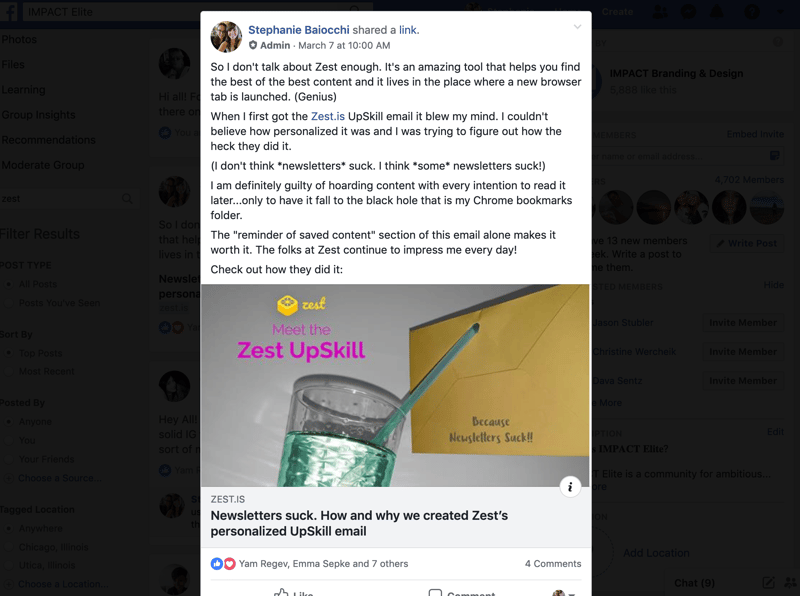This screenshot has width=800, height=596.
Task: Click the Zest UpSkill article preview image
Action: point(395,385)
